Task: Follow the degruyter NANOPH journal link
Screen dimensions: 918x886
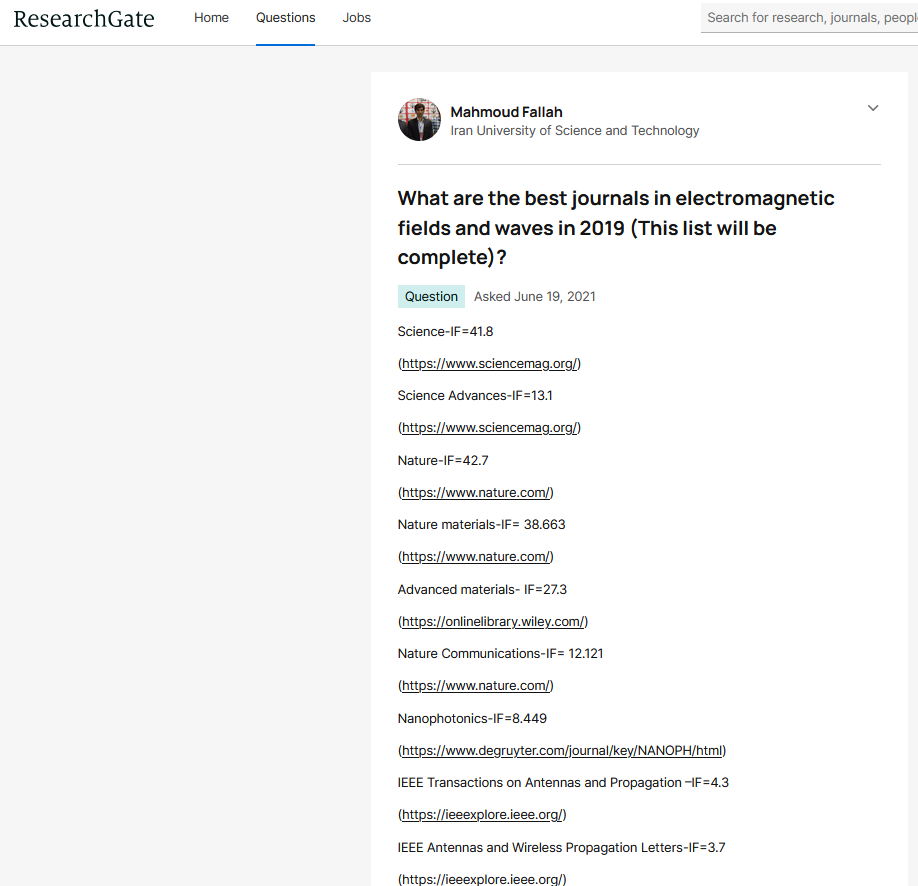Action: coord(562,751)
